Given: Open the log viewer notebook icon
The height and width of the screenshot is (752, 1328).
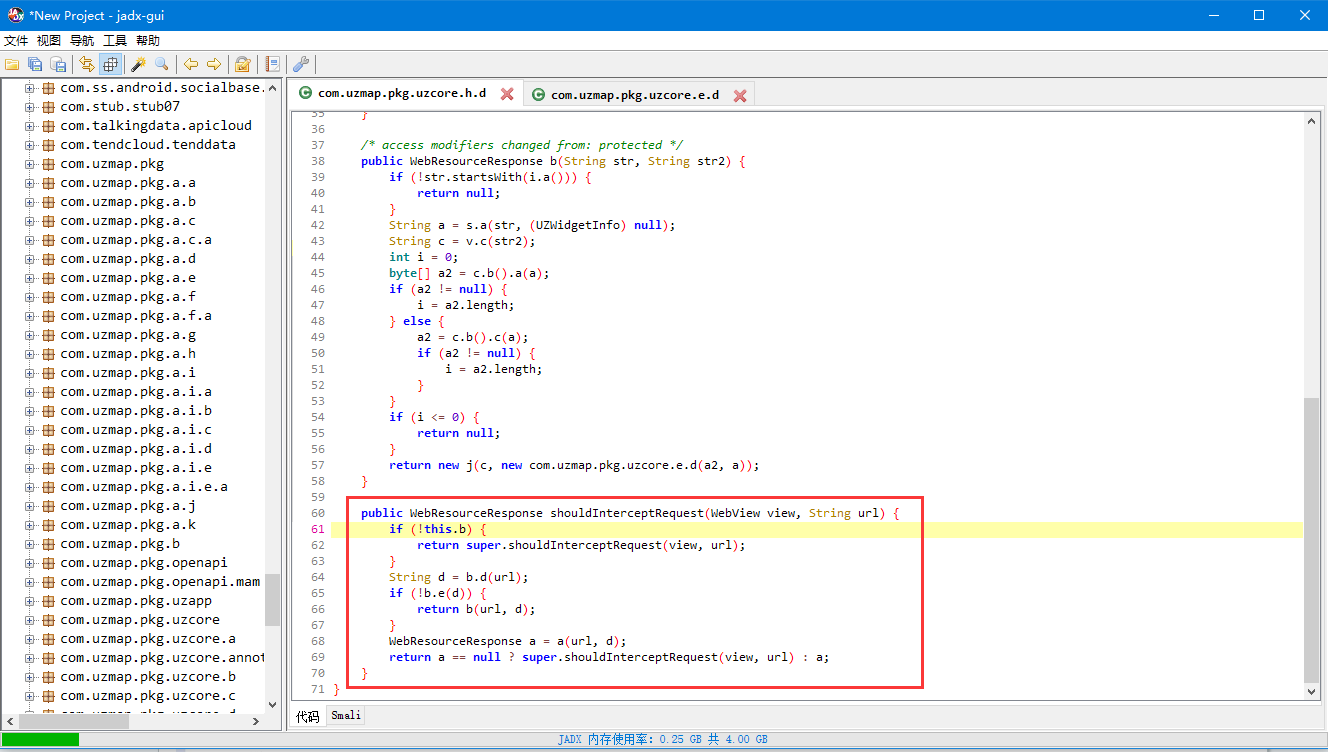Looking at the screenshot, I should click(272, 65).
